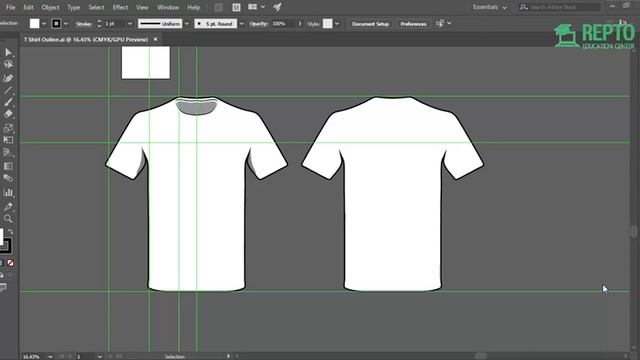Open the Select menu
The width and height of the screenshot is (640, 360).
click(x=96, y=7)
